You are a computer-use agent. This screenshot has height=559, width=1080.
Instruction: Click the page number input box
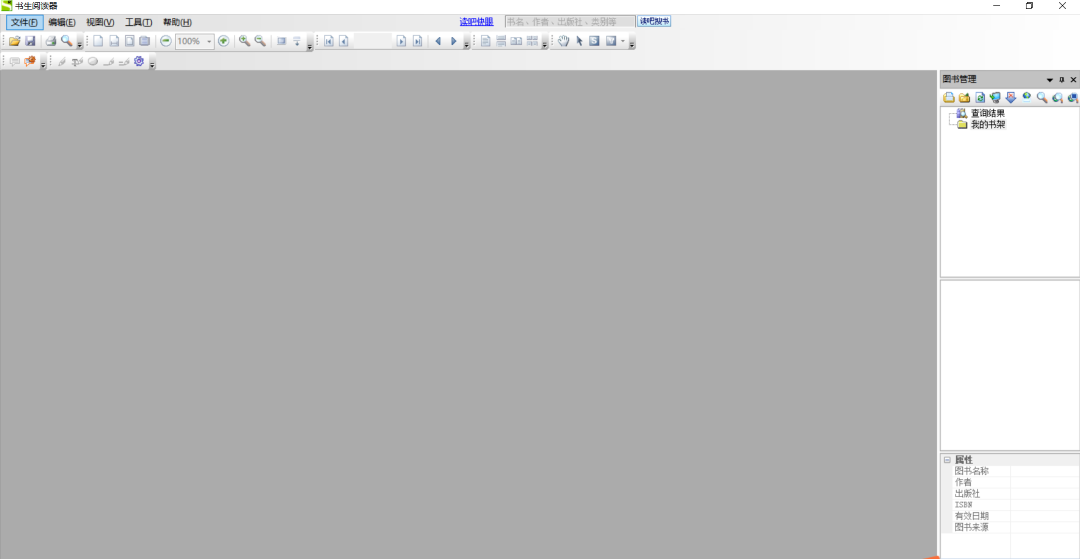pyautogui.click(x=373, y=41)
